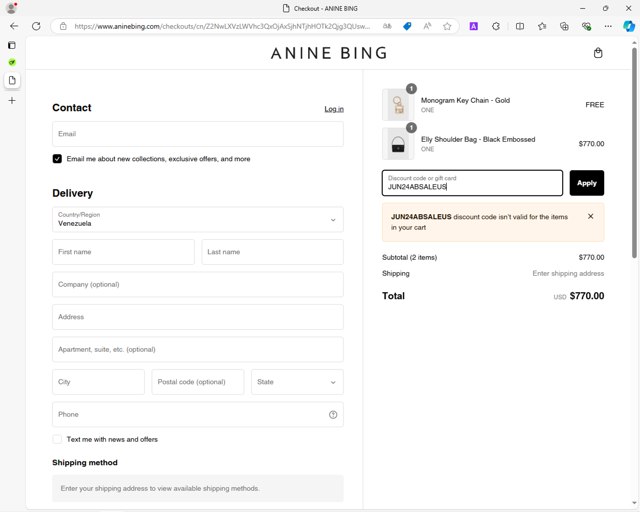This screenshot has height=512, width=640.
Task: Open the browser settings ellipsis menu
Action: click(608, 26)
